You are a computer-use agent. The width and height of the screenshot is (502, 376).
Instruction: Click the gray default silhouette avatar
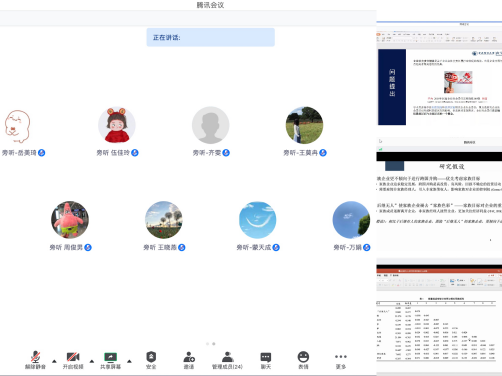pyautogui.click(x=210, y=125)
